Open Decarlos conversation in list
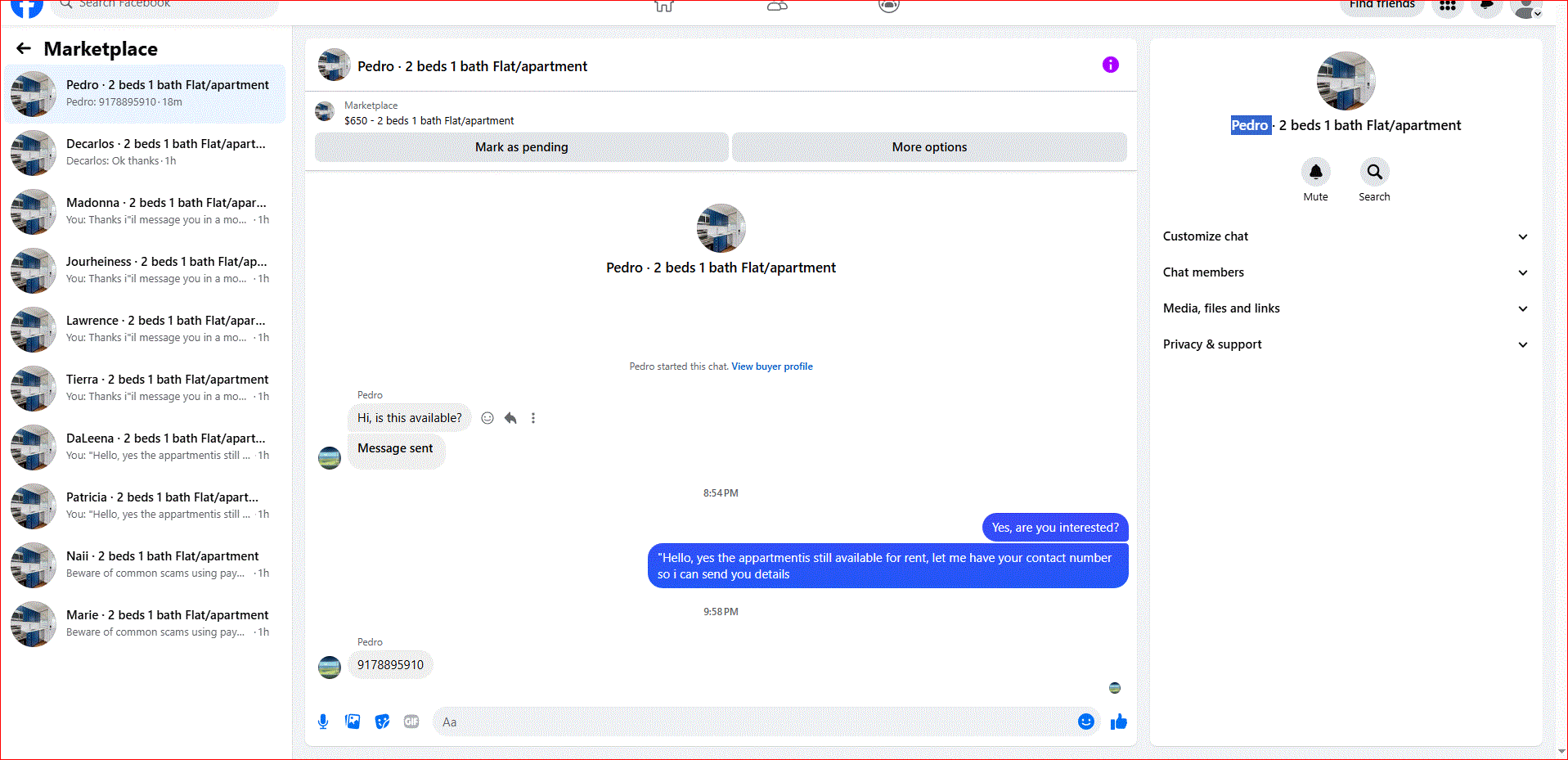This screenshot has width=1568, height=760. [146, 152]
